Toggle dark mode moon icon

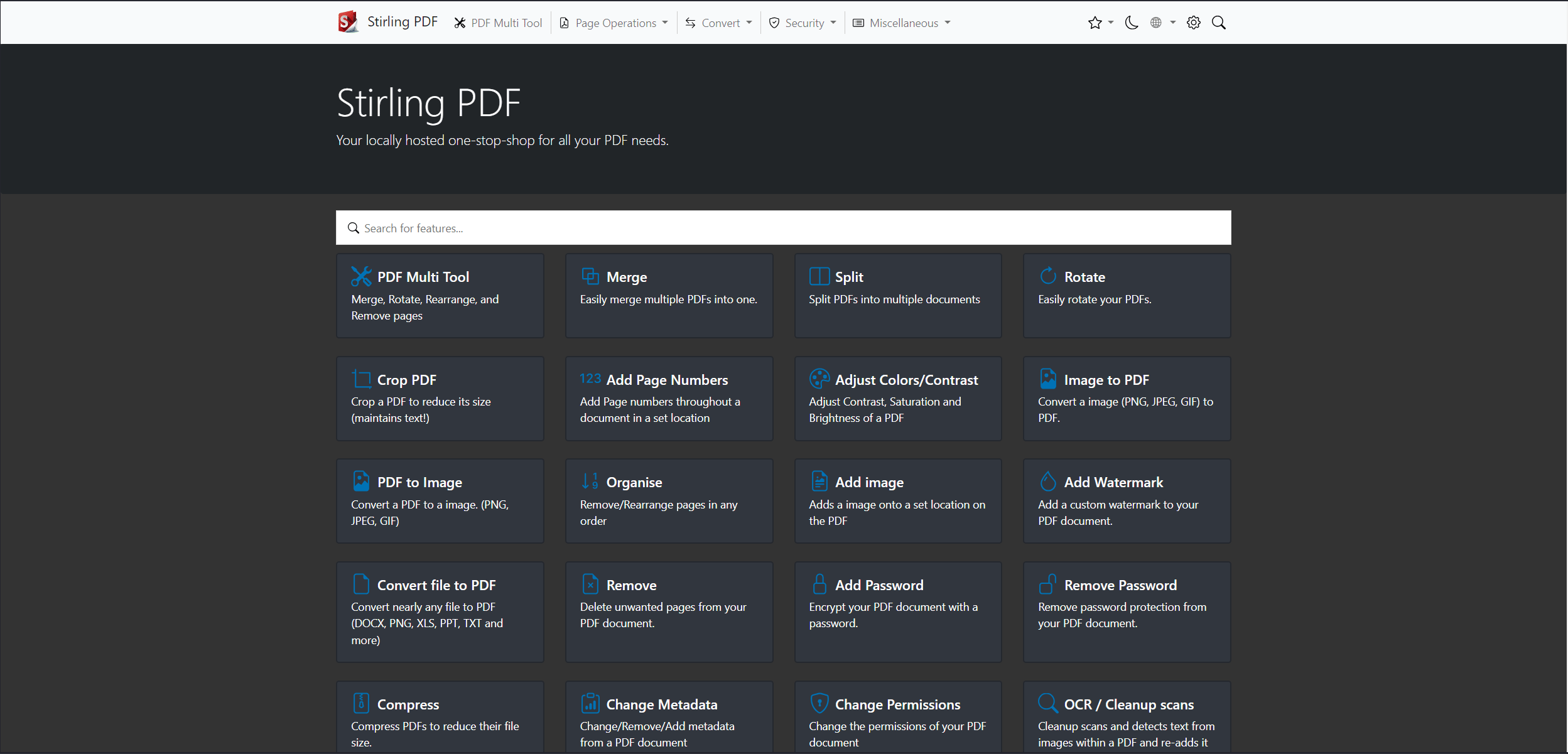point(1132,23)
